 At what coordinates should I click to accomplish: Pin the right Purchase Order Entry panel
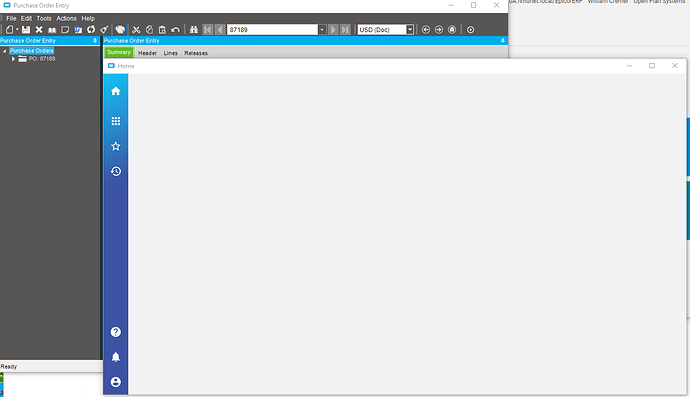tap(503, 40)
